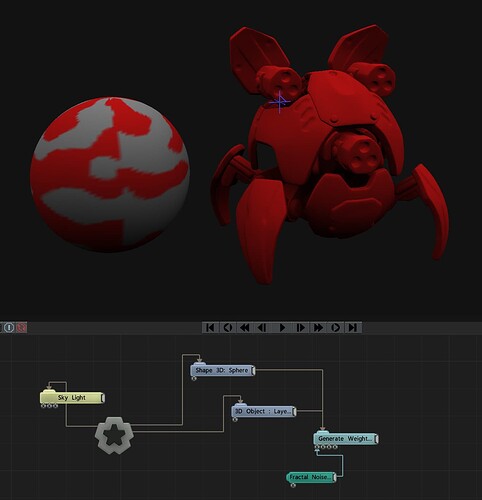
Task: Step back one frame
Action: 263,328
